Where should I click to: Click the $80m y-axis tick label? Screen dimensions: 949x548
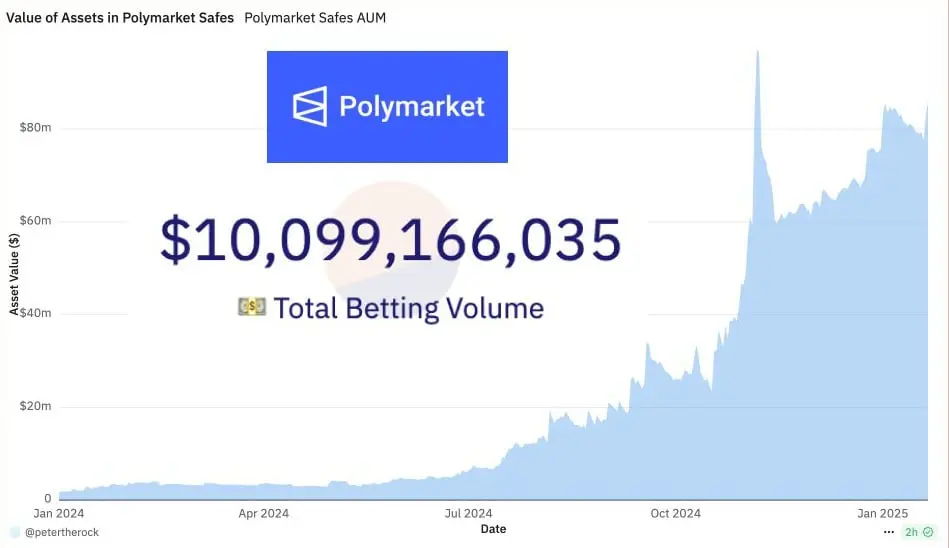[x=35, y=128]
